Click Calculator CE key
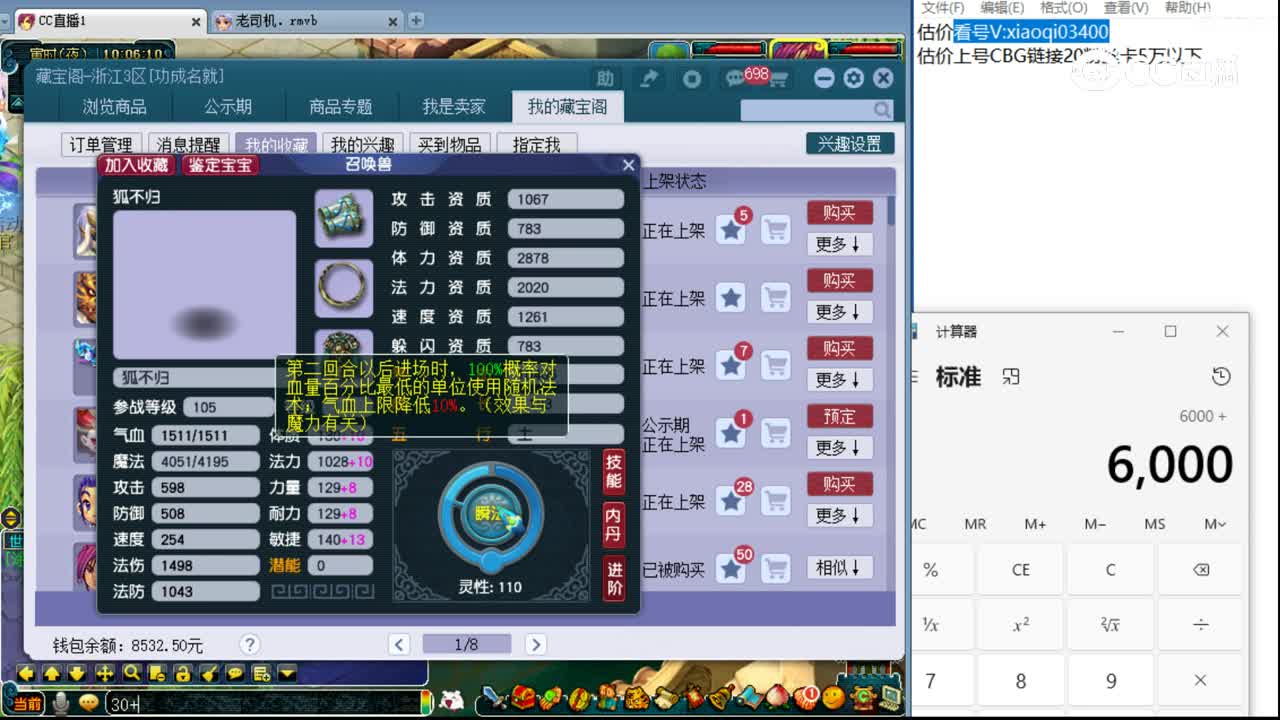Viewport: 1280px width, 720px height. click(1020, 570)
